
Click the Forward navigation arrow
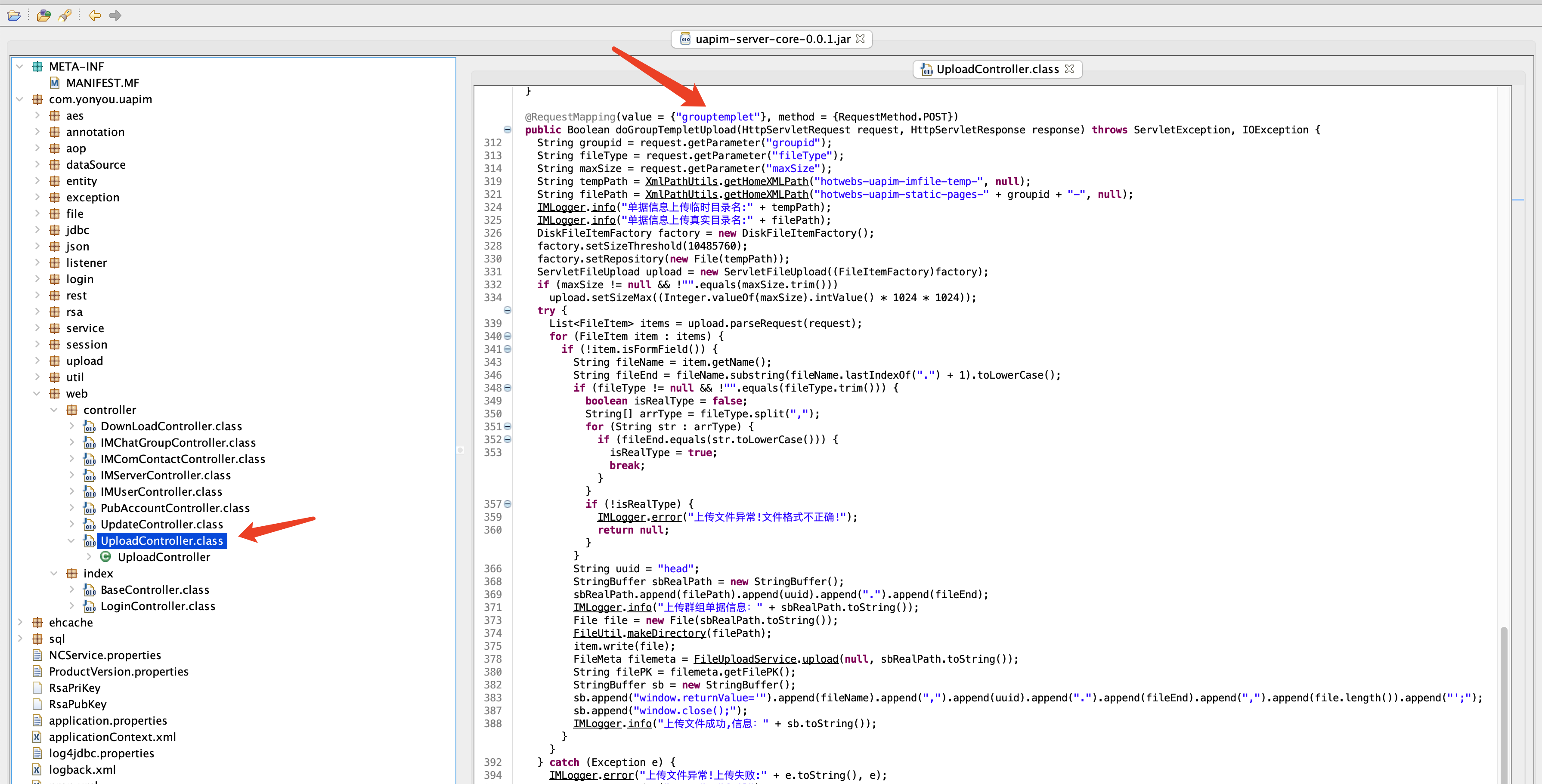pos(115,15)
